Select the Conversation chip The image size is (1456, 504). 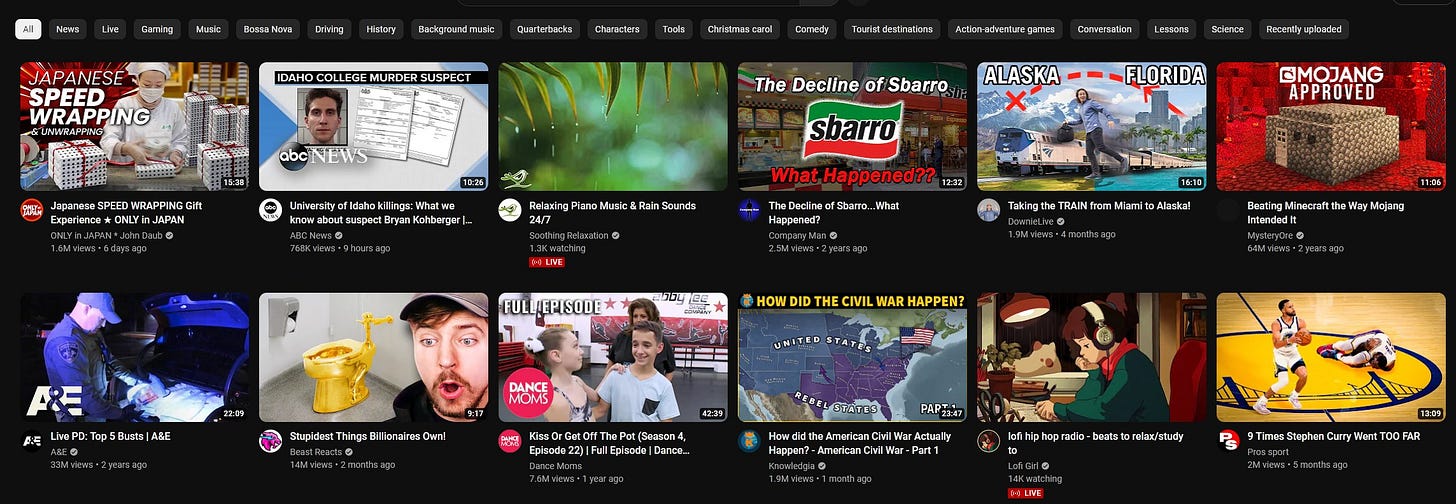tap(1105, 29)
